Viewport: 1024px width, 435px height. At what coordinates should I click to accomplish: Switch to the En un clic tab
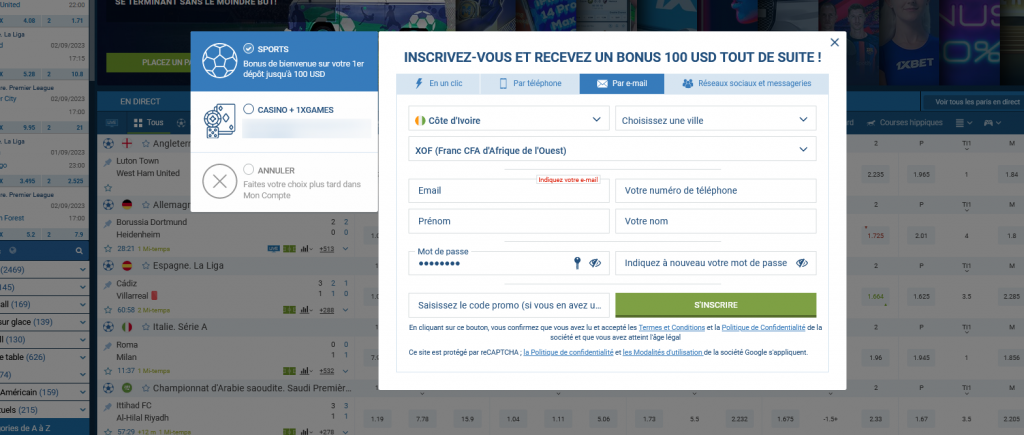tap(438, 84)
